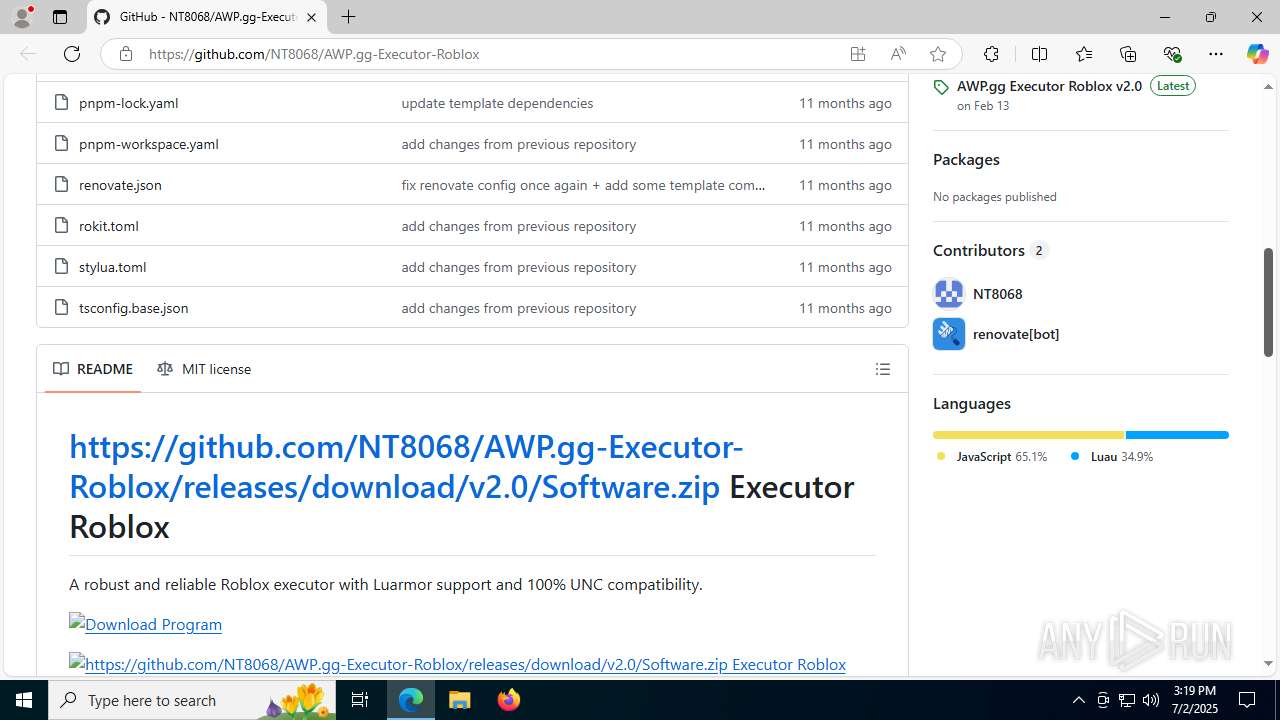Image resolution: width=1280 pixels, height=720 pixels.
Task: Click the Latest release badge
Action: (x=1173, y=86)
